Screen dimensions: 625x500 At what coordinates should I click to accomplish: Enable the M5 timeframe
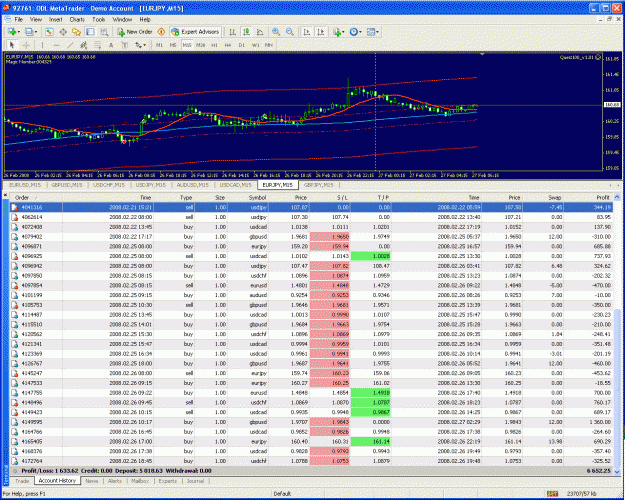[x=173, y=45]
